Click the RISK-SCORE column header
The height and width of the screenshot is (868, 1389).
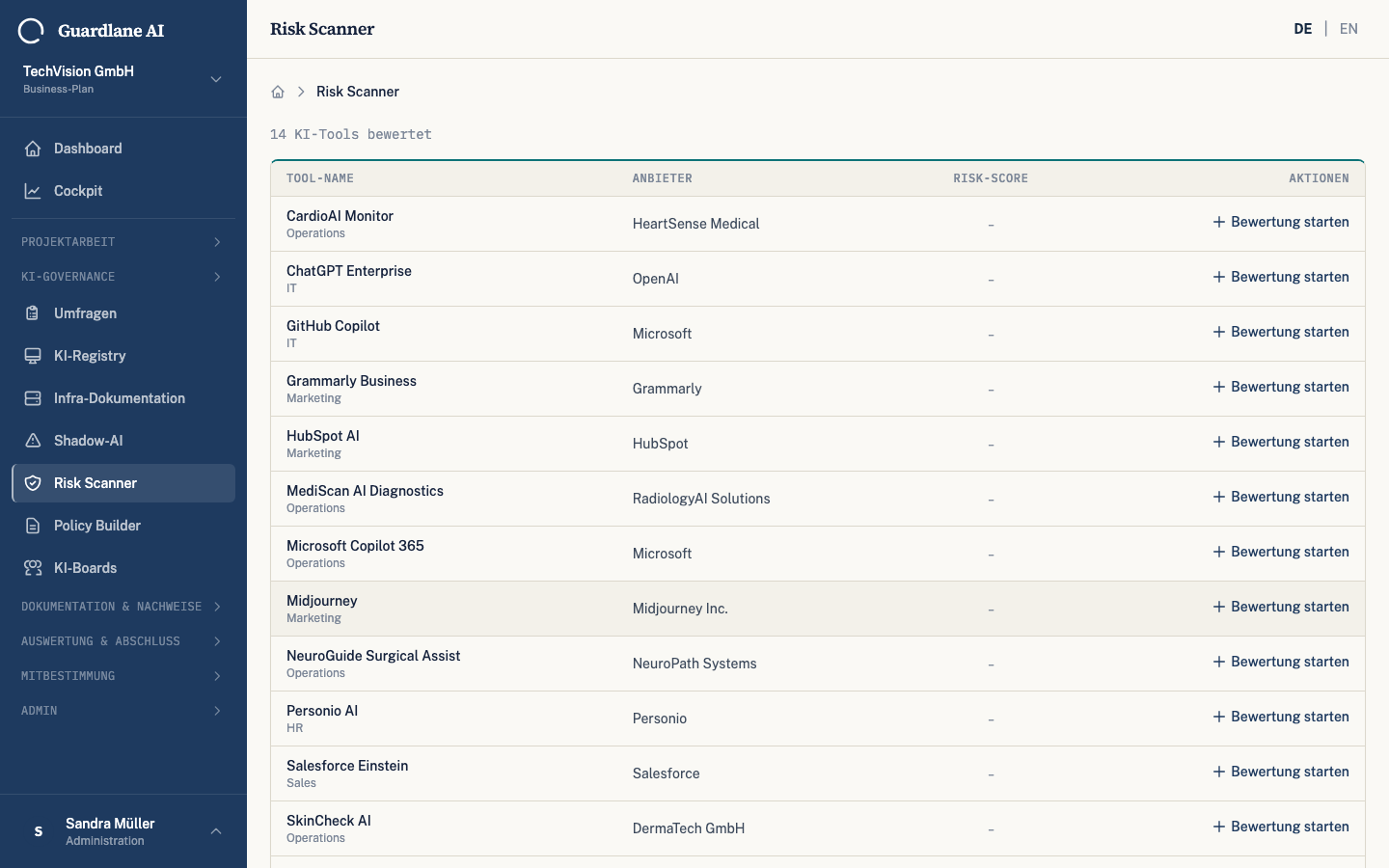(x=991, y=178)
